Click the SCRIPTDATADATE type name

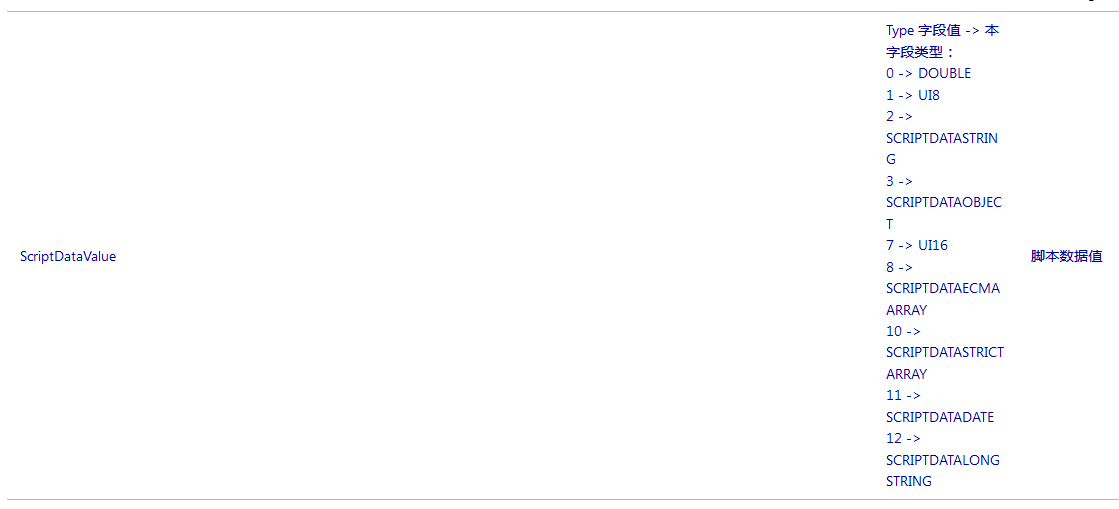click(x=940, y=417)
